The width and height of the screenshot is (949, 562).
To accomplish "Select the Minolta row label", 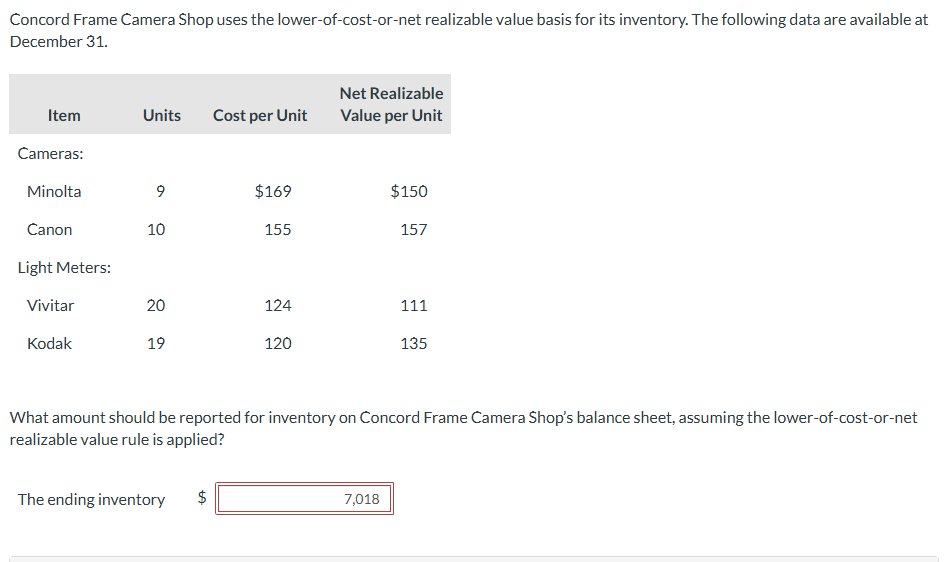I will click(x=54, y=191).
